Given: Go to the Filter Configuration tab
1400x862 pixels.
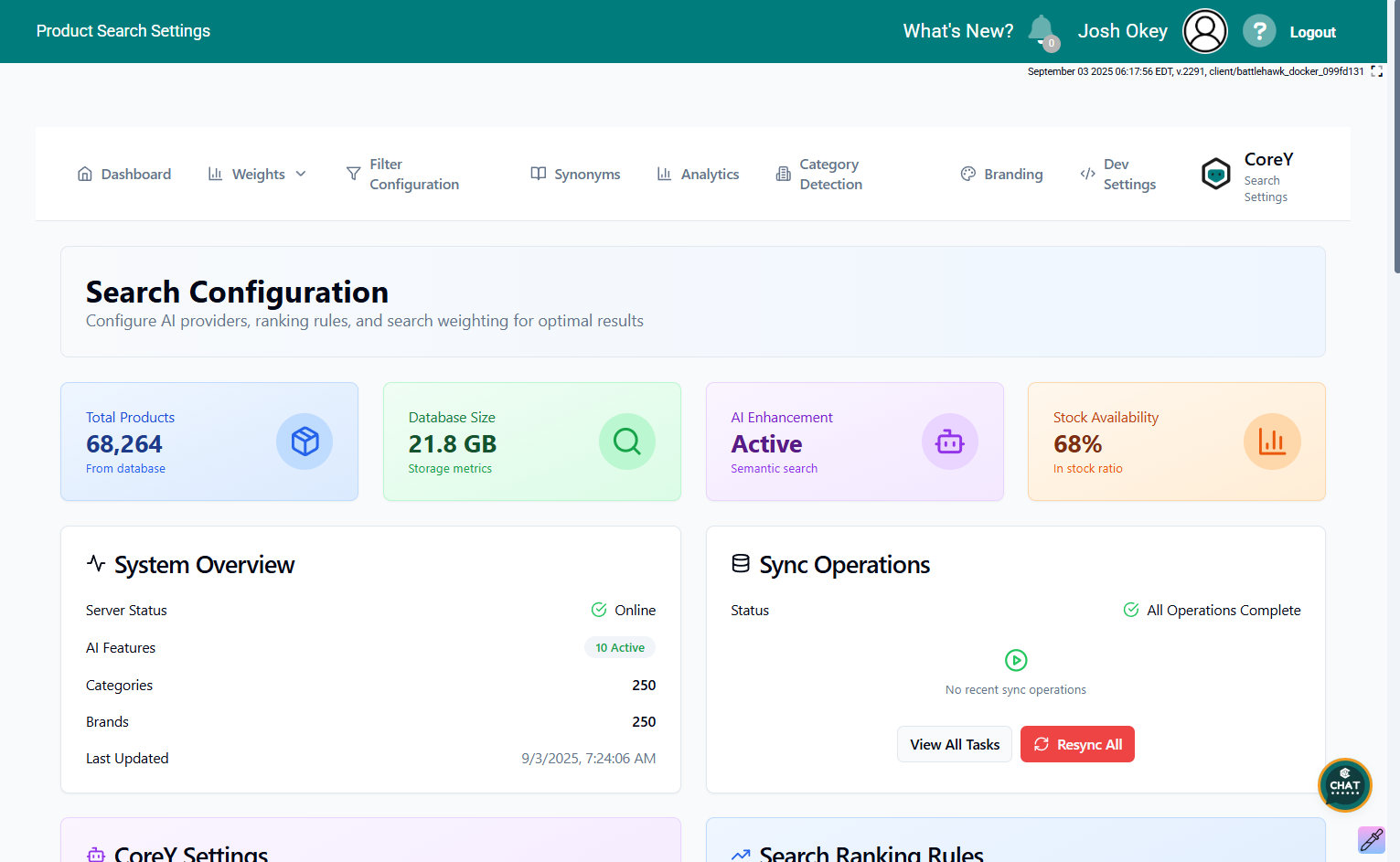Looking at the screenshot, I should click(403, 174).
